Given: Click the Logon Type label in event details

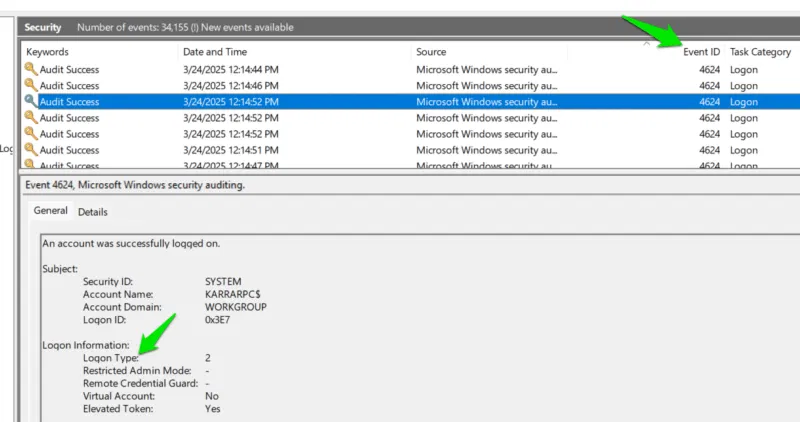Looking at the screenshot, I should tap(111, 357).
